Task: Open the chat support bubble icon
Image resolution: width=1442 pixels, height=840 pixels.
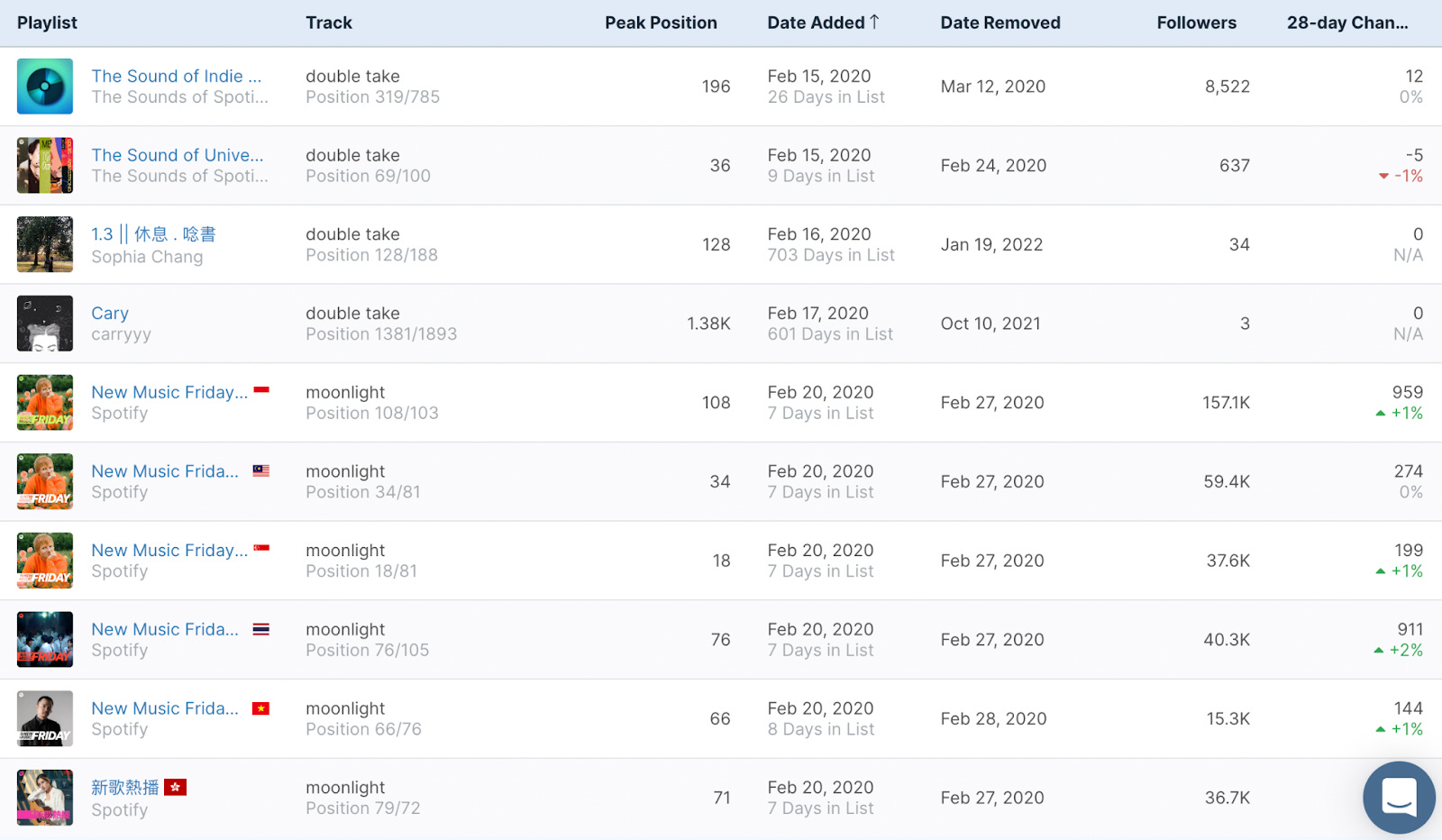Action: pos(1399,797)
